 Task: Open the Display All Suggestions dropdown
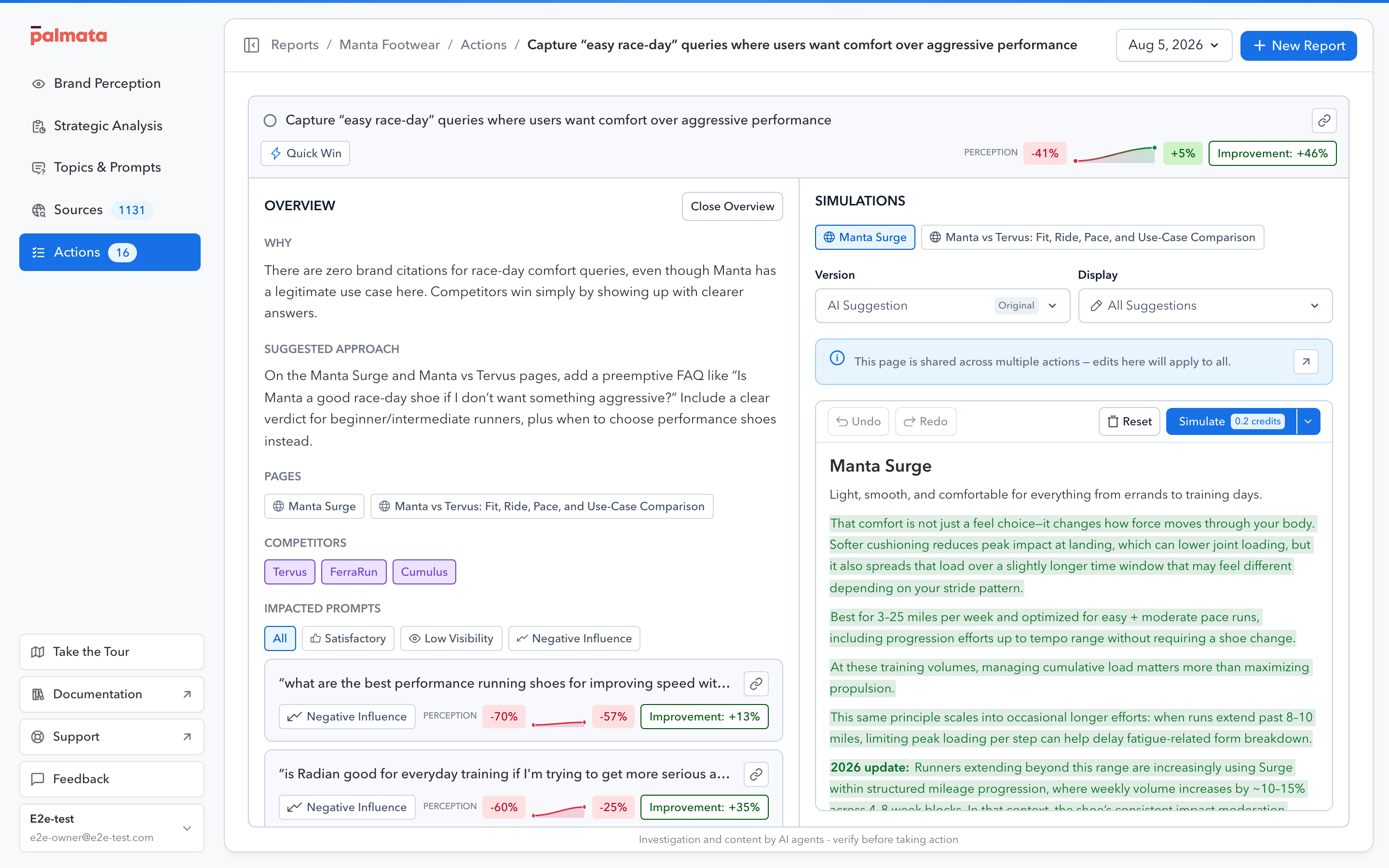coord(1205,305)
